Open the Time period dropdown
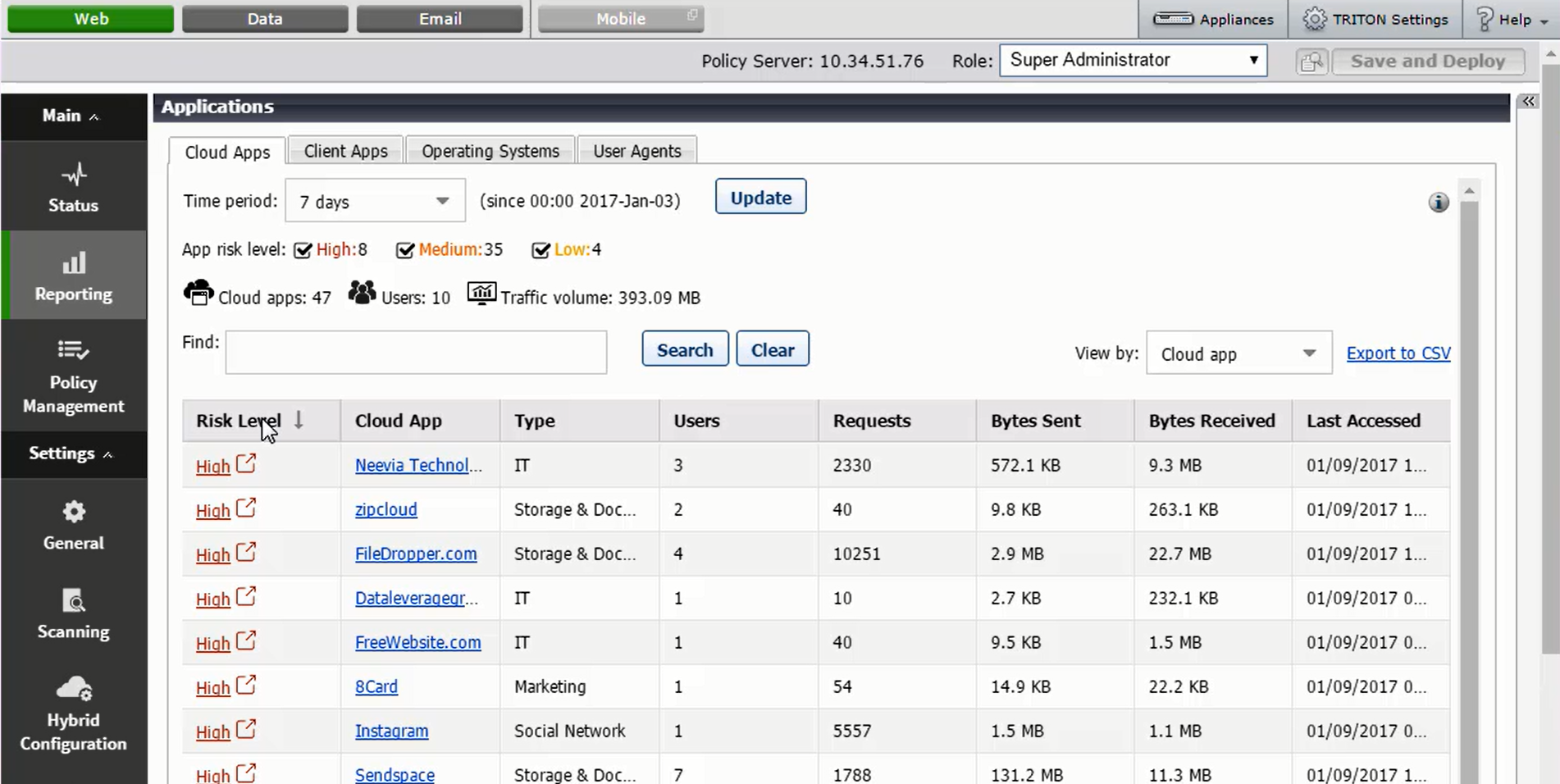The image size is (1560, 784). 375,201
